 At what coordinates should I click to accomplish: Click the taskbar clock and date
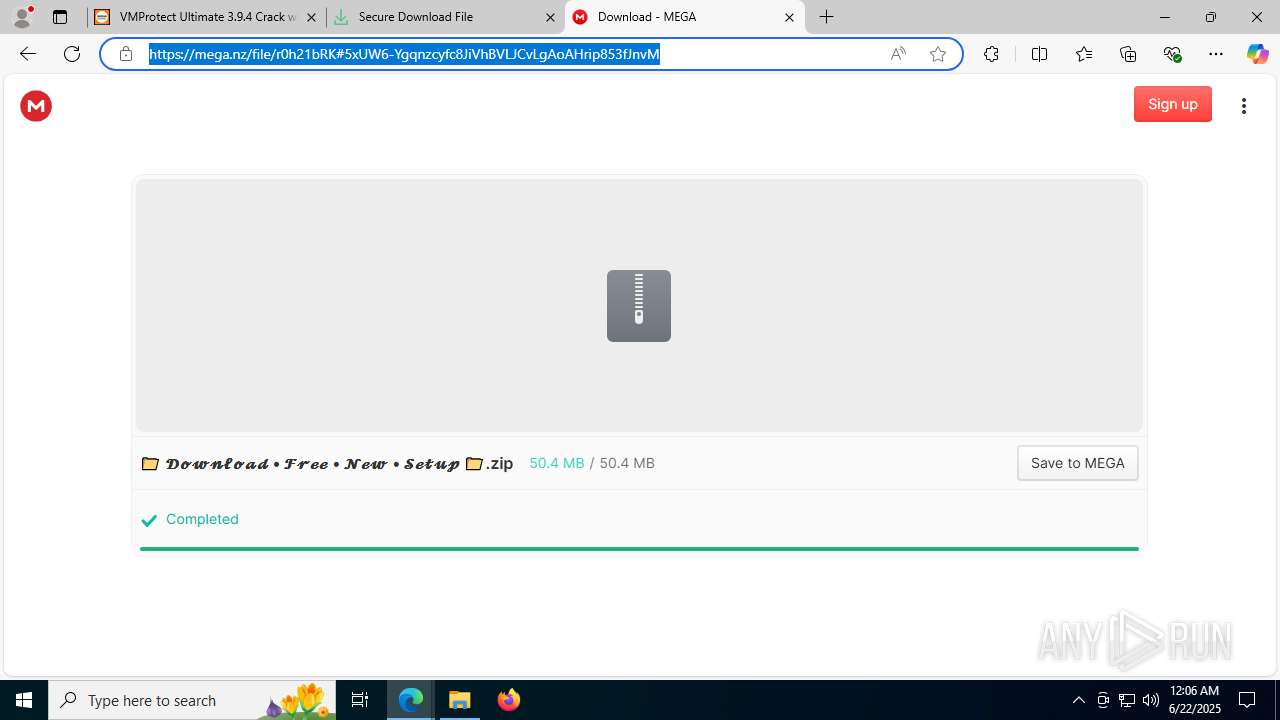(1195, 700)
